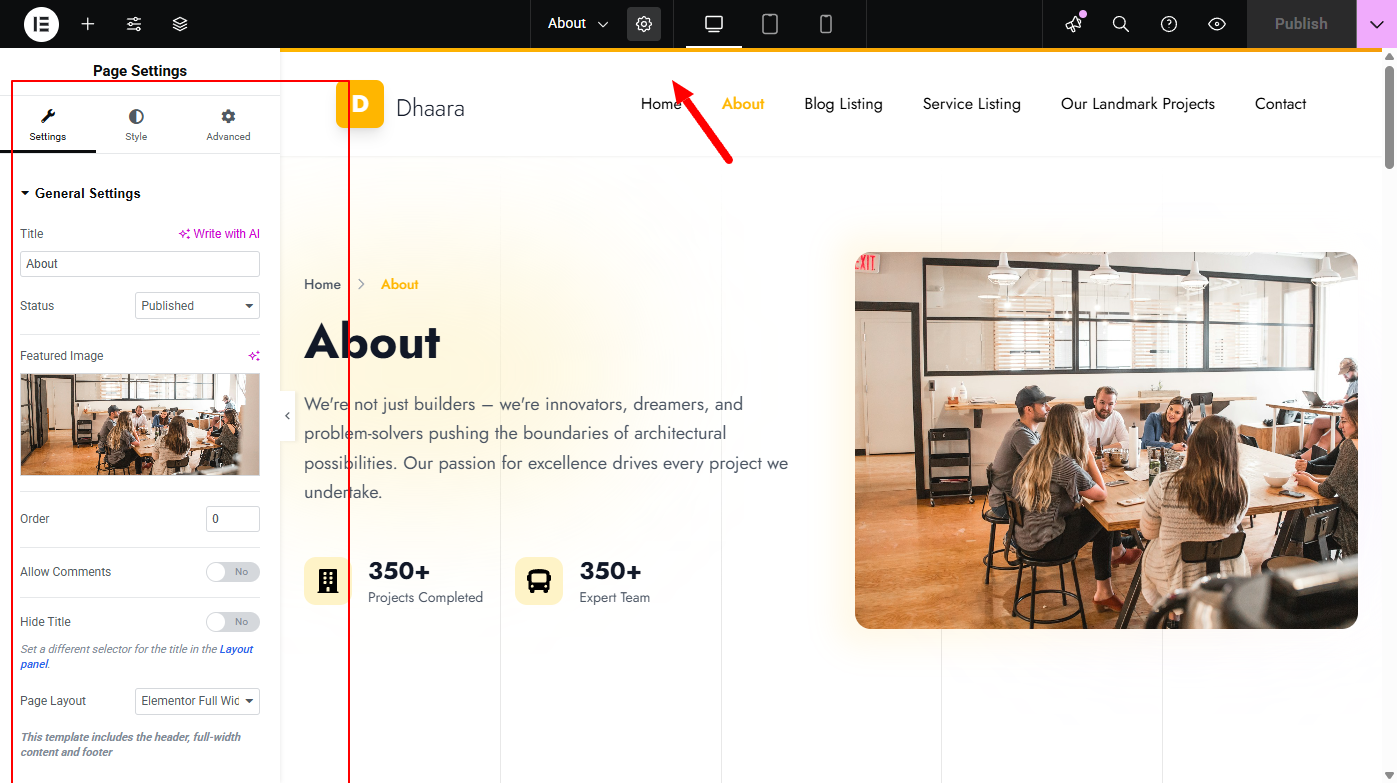Click the Elementor logo icon
Screen dimensions: 1397x783
41,24
